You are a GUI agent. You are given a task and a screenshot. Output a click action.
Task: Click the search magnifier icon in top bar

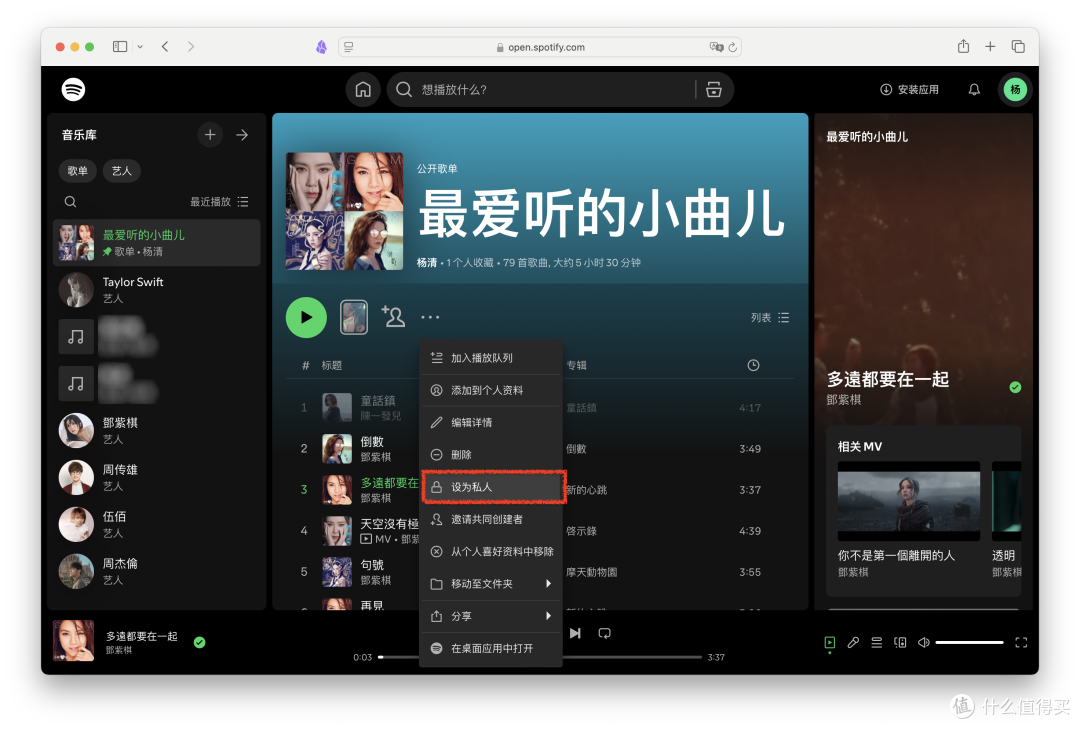pyautogui.click(x=404, y=90)
